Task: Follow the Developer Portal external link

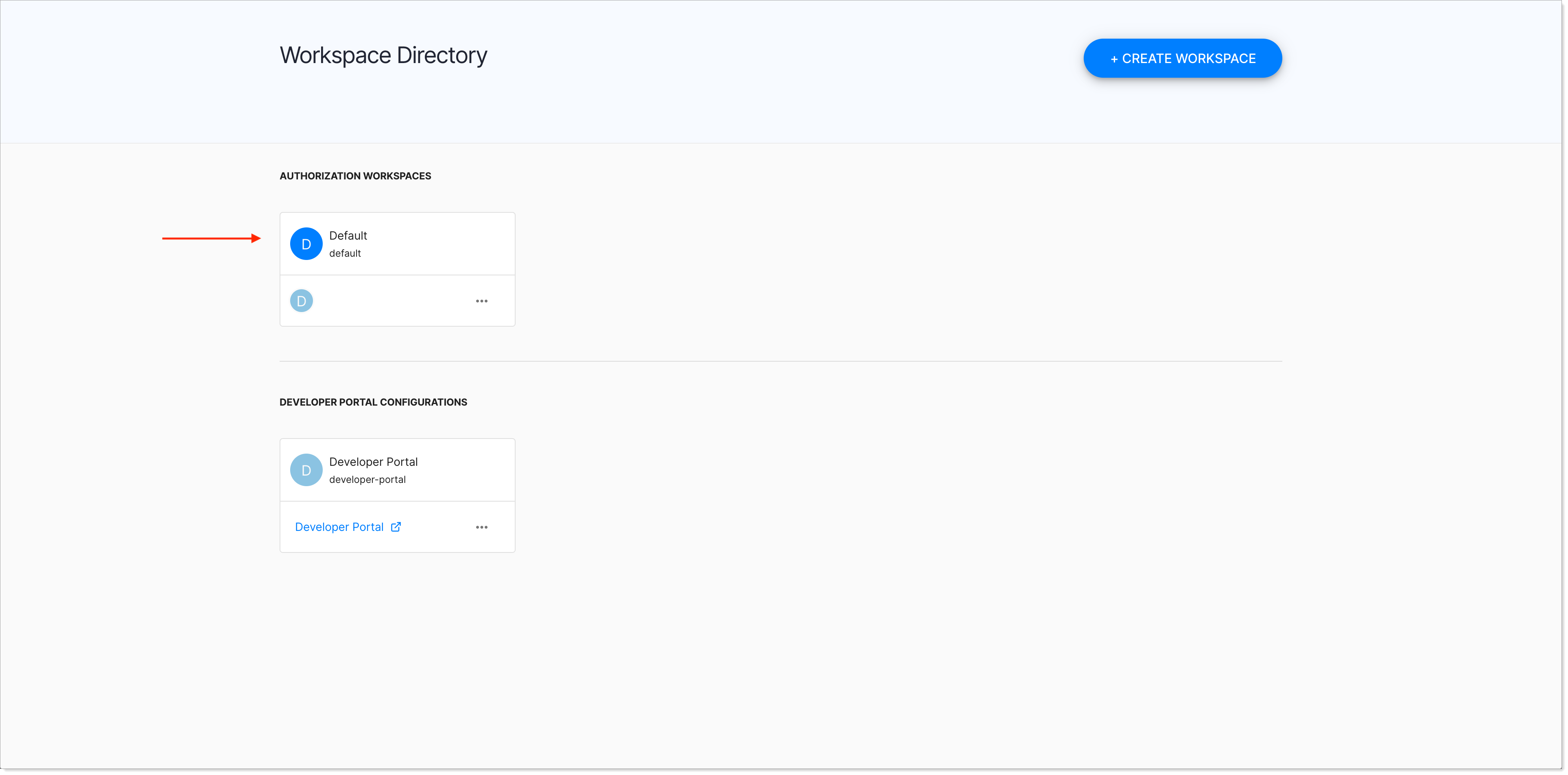Action: [348, 527]
